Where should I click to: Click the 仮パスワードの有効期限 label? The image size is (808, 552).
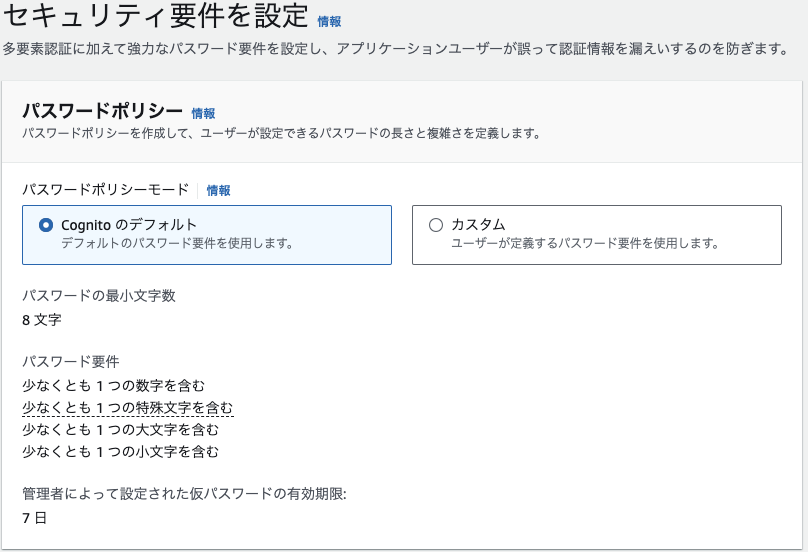[184, 494]
